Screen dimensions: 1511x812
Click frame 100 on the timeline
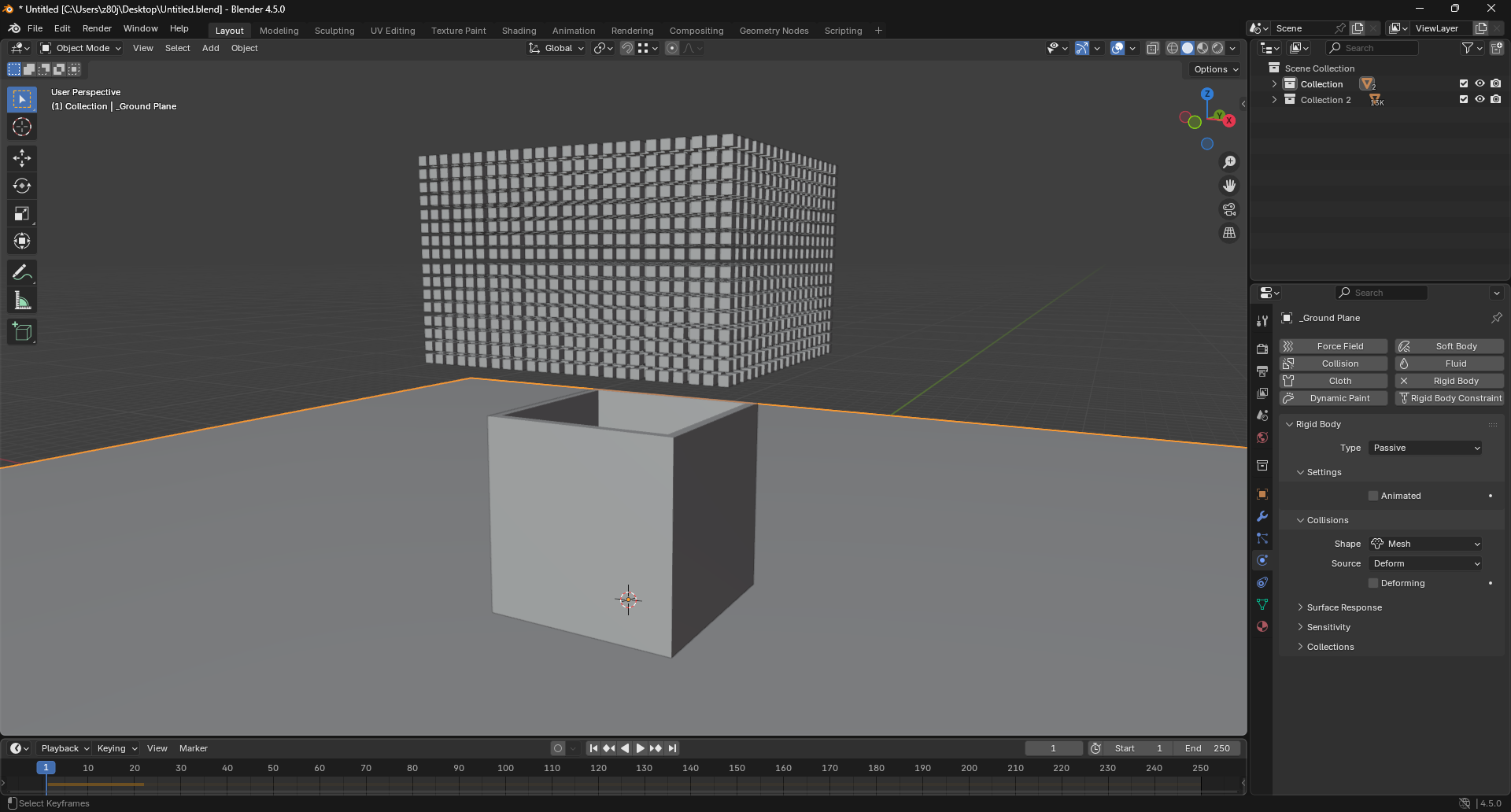505,768
